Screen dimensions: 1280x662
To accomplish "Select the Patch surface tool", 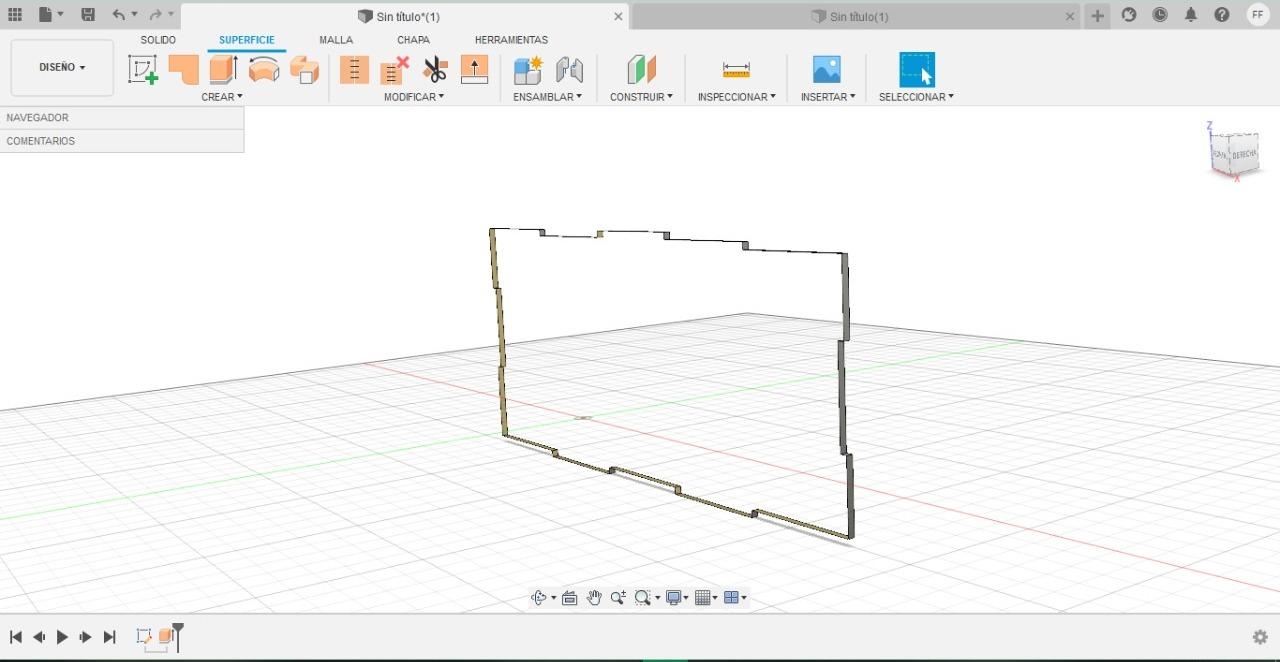I will [183, 69].
